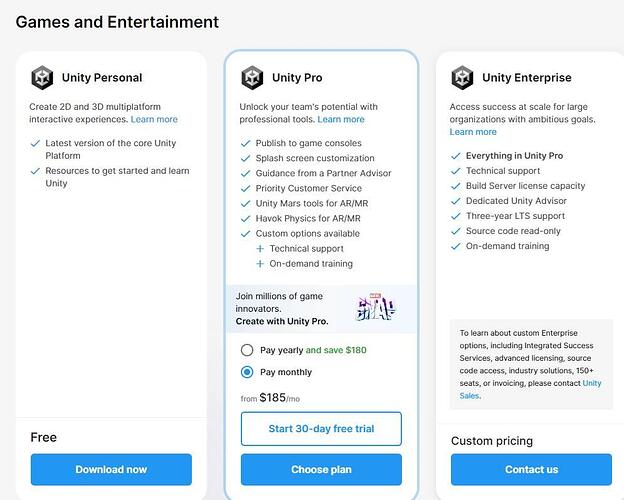This screenshot has height=500, width=624.
Task: Start the 30-day free trial
Action: click(321, 429)
